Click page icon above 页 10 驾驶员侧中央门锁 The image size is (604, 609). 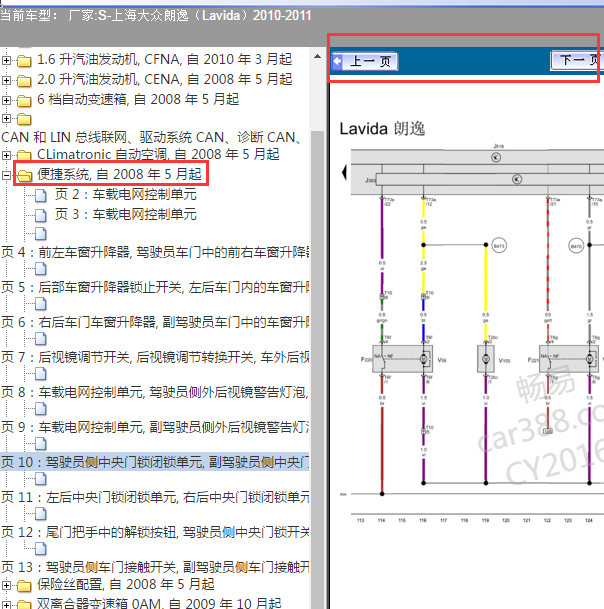pos(40,444)
